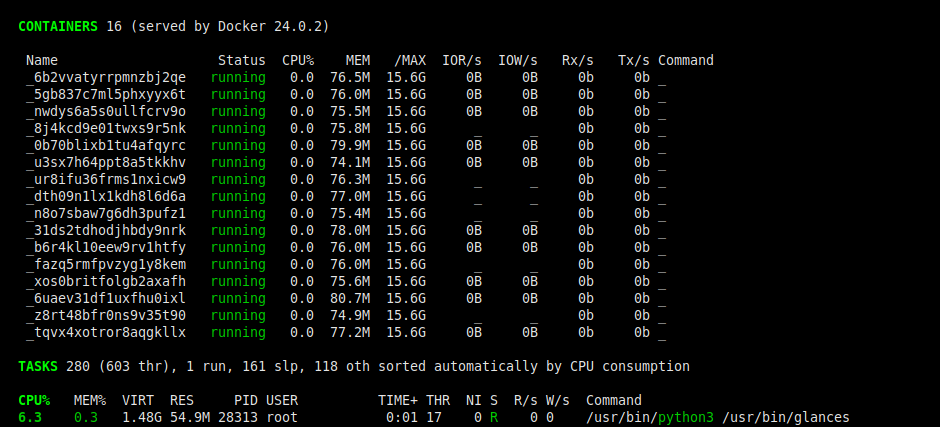The height and width of the screenshot is (427, 940).
Task: Click the process 6.3 CPU value
Action: coord(30,417)
